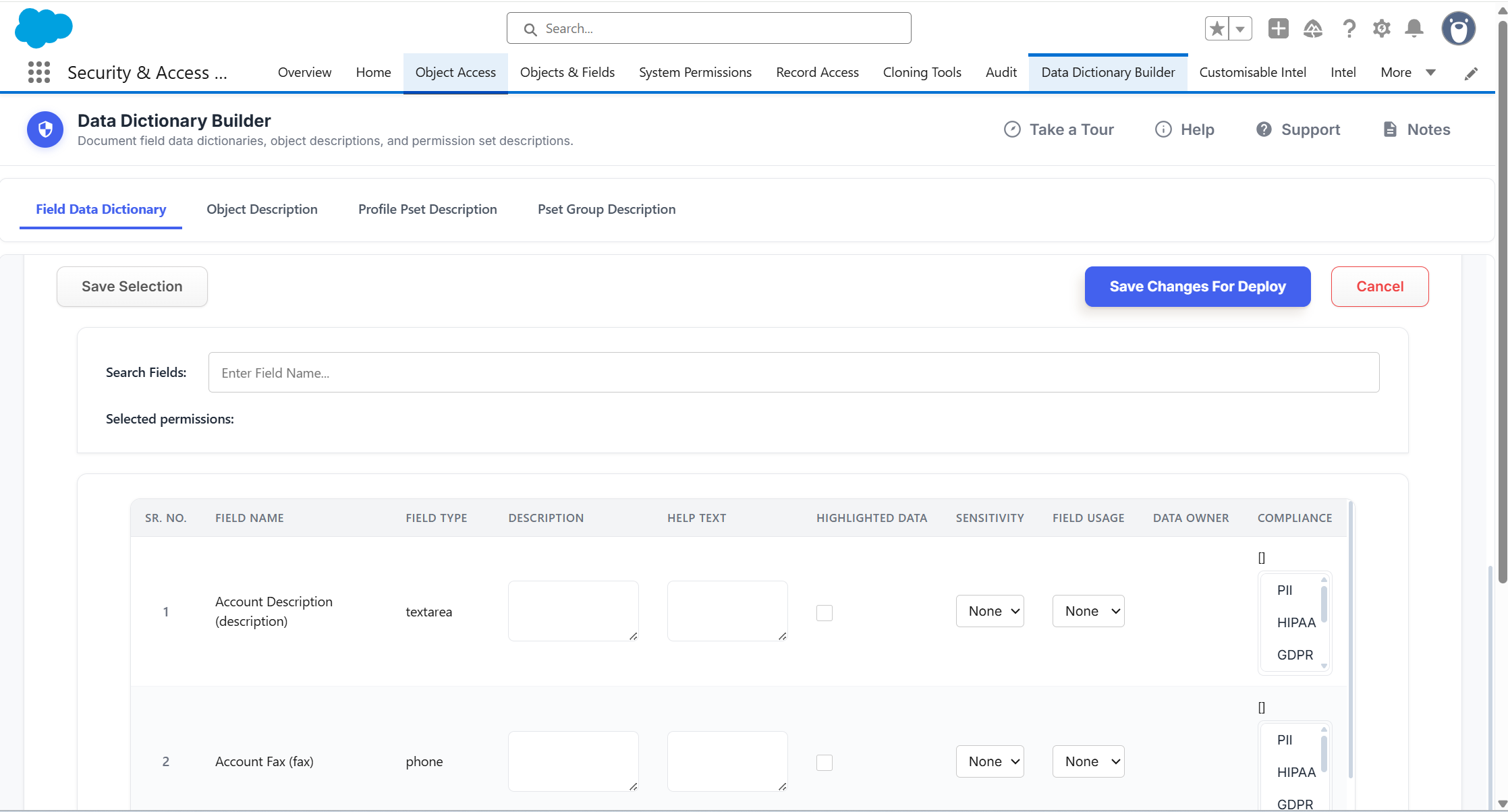Image resolution: width=1508 pixels, height=812 pixels.
Task: Open the help question mark icon
Action: pyautogui.click(x=1349, y=28)
